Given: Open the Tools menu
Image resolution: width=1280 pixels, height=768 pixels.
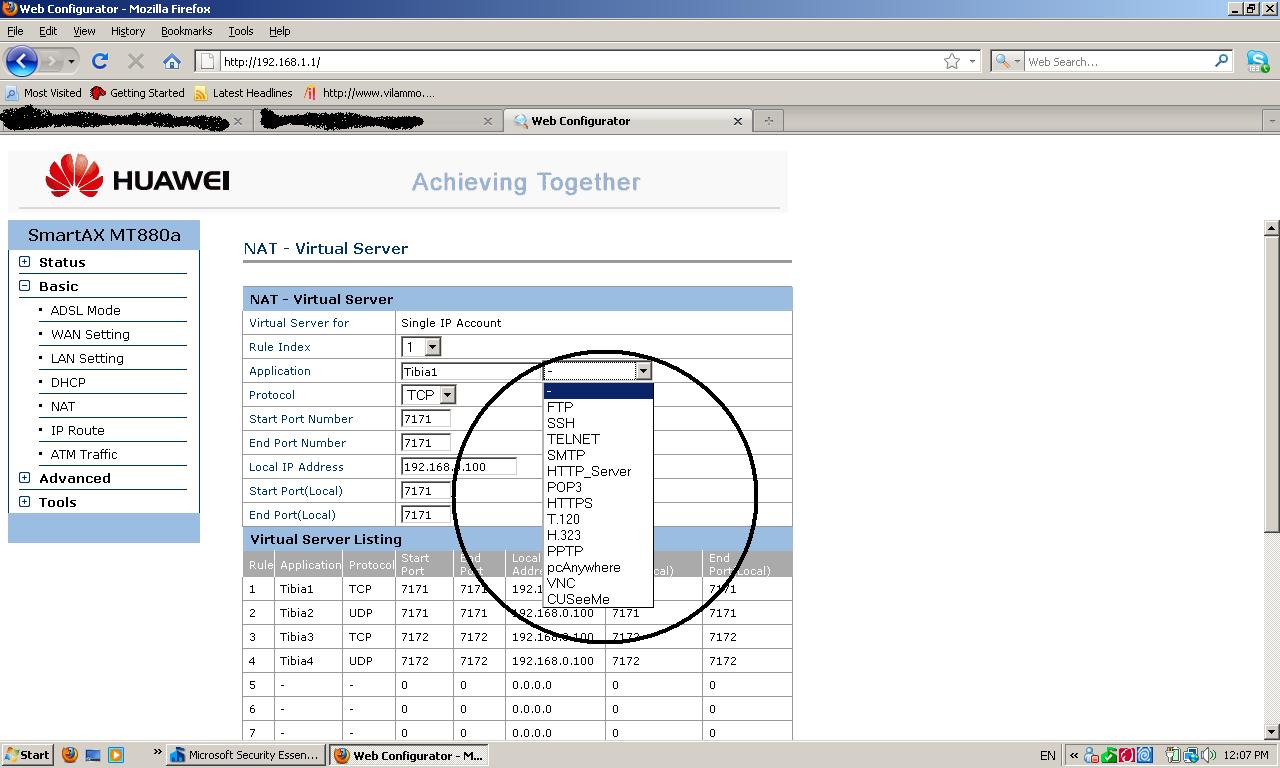Looking at the screenshot, I should [x=241, y=31].
